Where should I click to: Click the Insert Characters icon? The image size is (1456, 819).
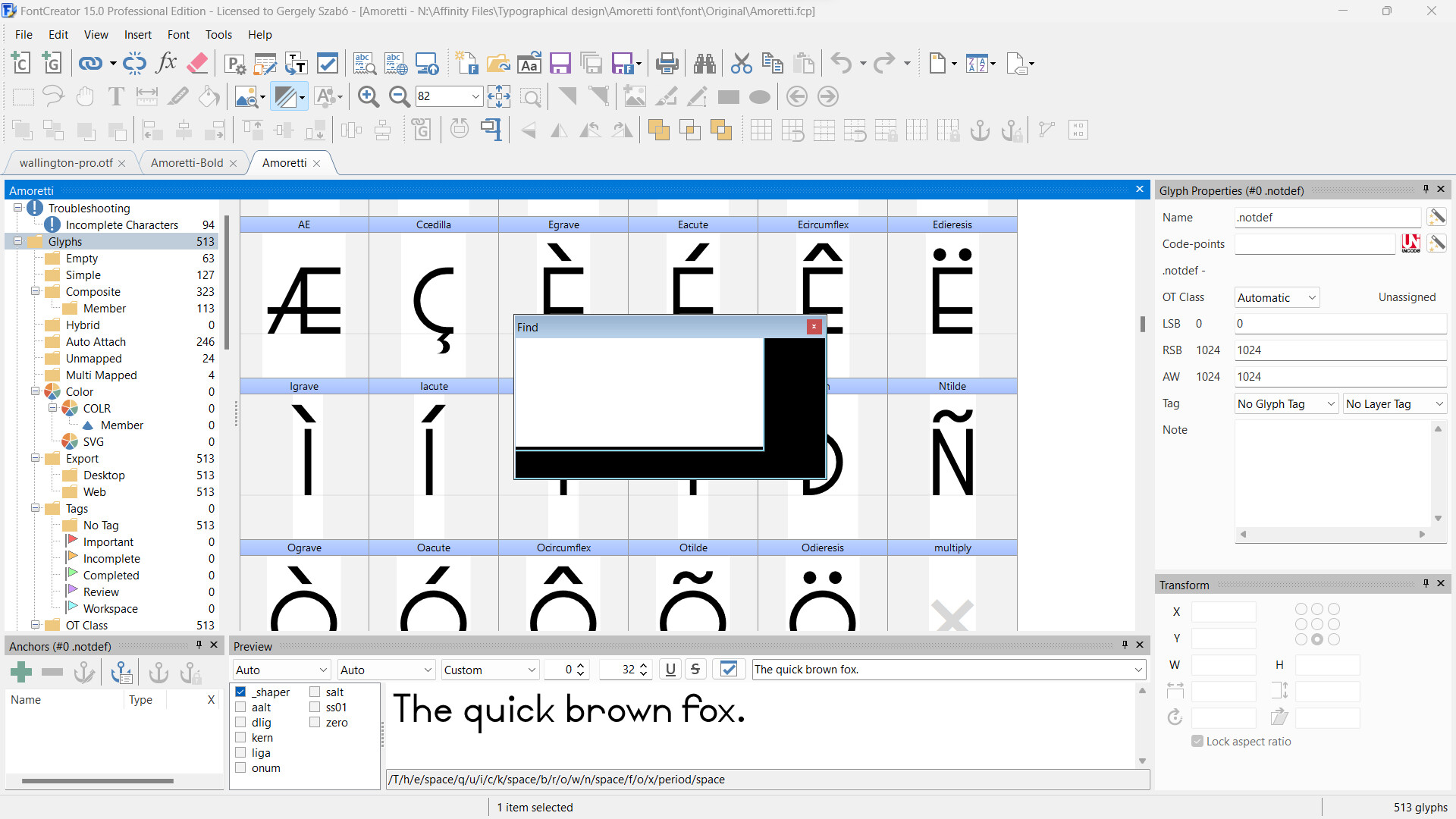pos(21,63)
